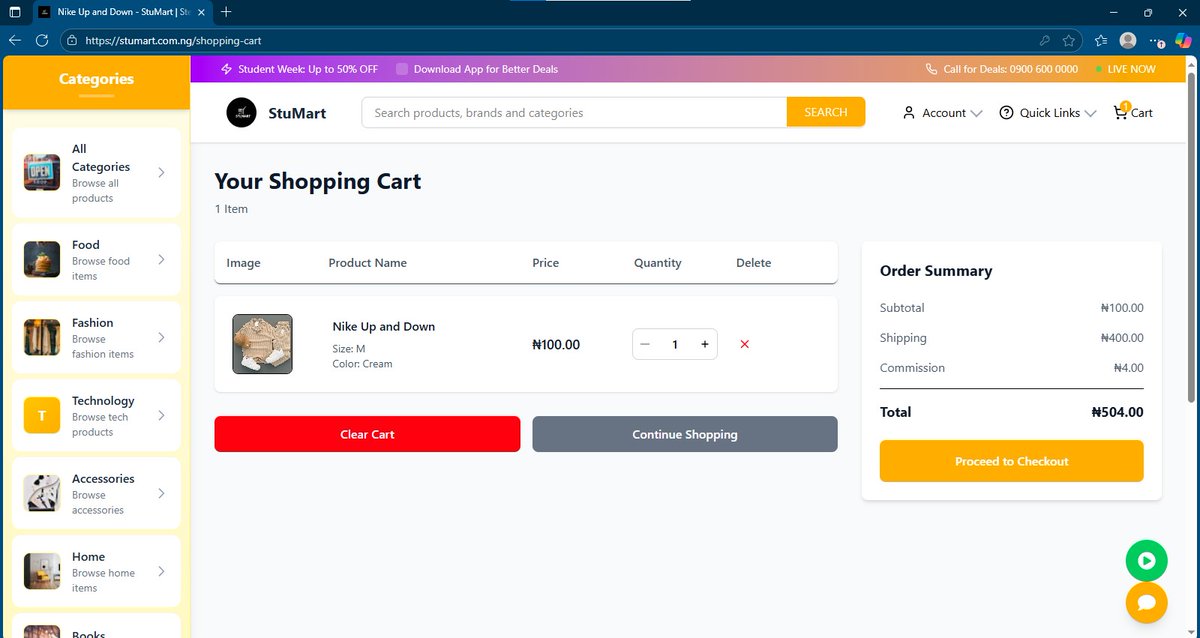Click the Continue Shopping button
The height and width of the screenshot is (638, 1200).
685,434
